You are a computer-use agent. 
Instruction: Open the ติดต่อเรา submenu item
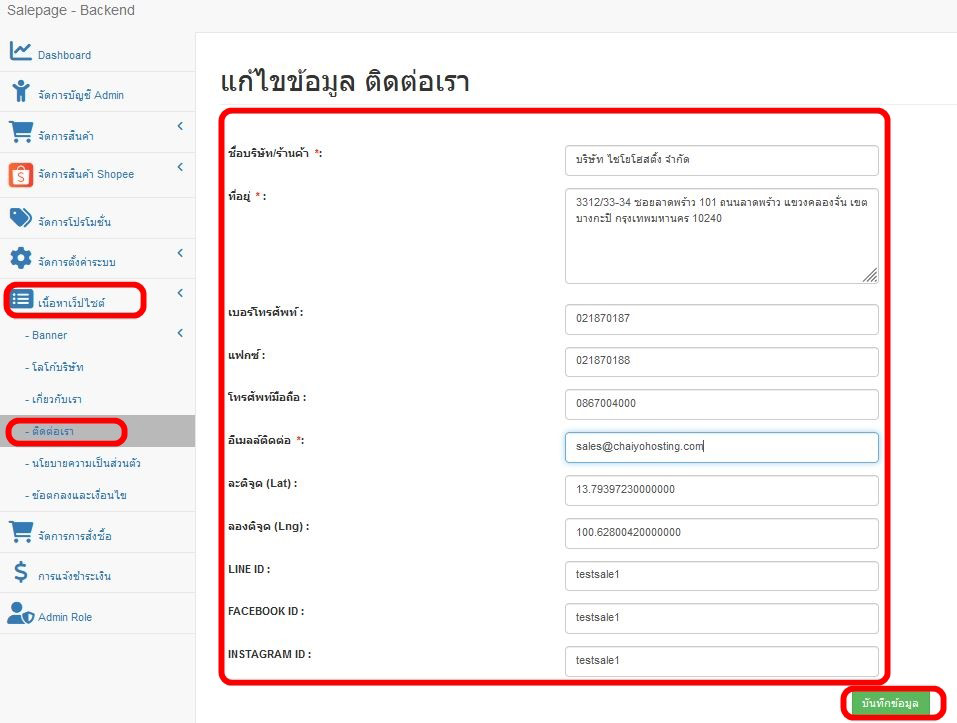click(54, 431)
